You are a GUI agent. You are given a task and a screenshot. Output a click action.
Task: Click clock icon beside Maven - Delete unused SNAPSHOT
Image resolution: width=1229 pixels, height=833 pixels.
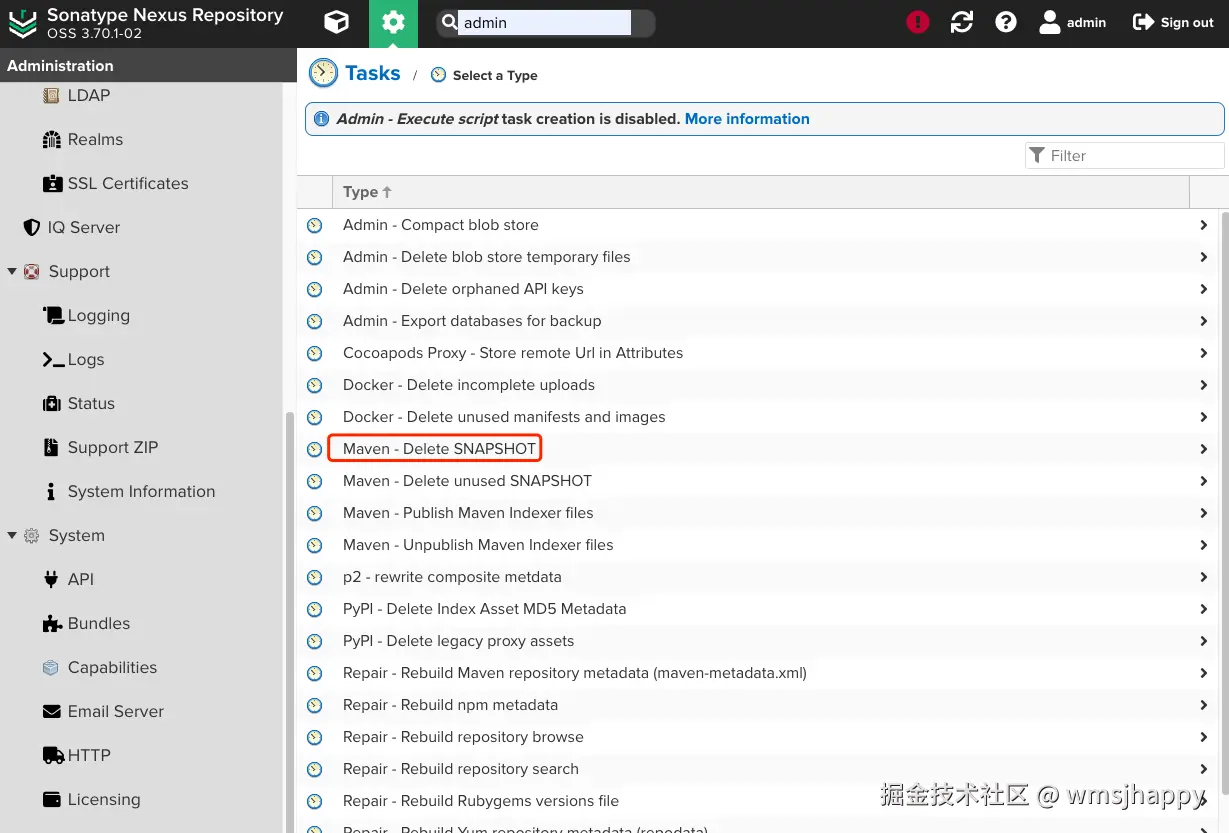[314, 481]
